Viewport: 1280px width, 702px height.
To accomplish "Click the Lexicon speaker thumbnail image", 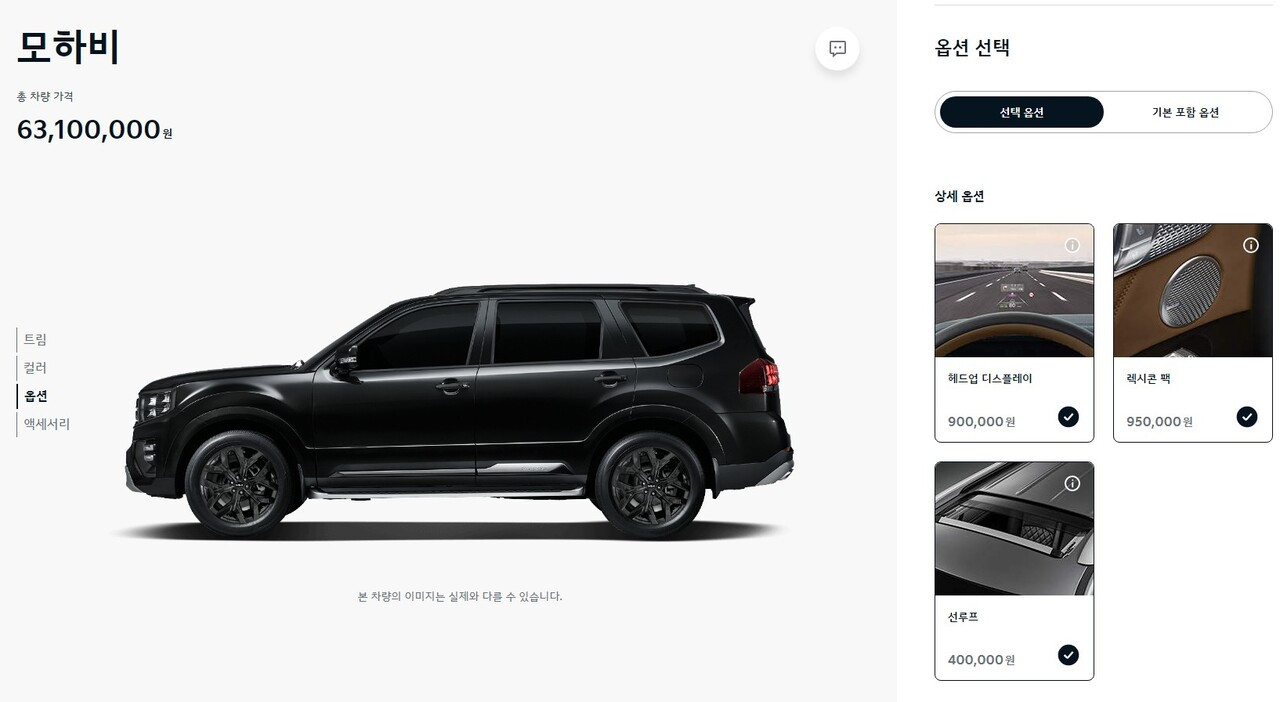I will click(x=1192, y=290).
